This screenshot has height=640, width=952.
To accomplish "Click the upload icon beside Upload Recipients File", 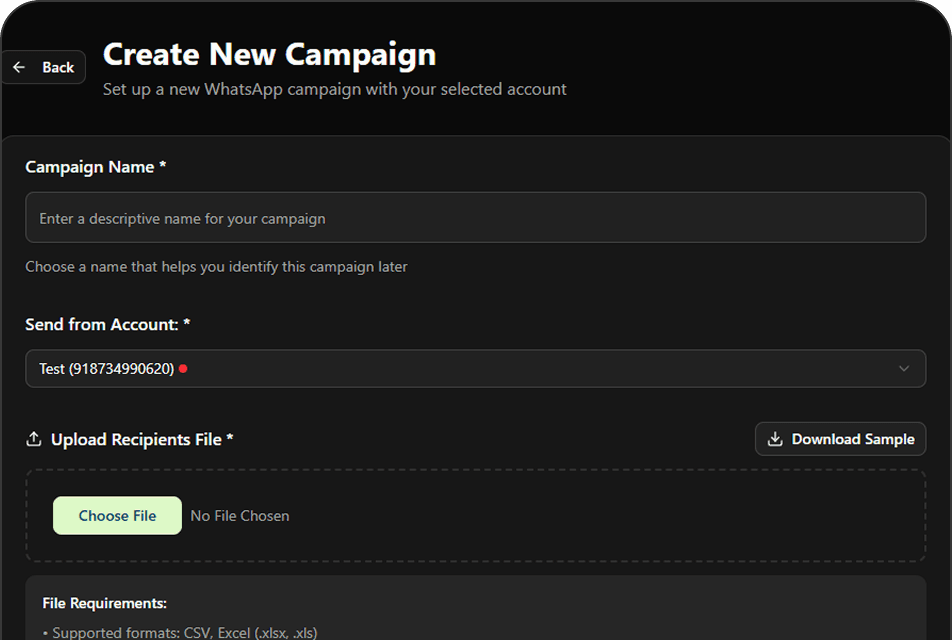I will [34, 439].
